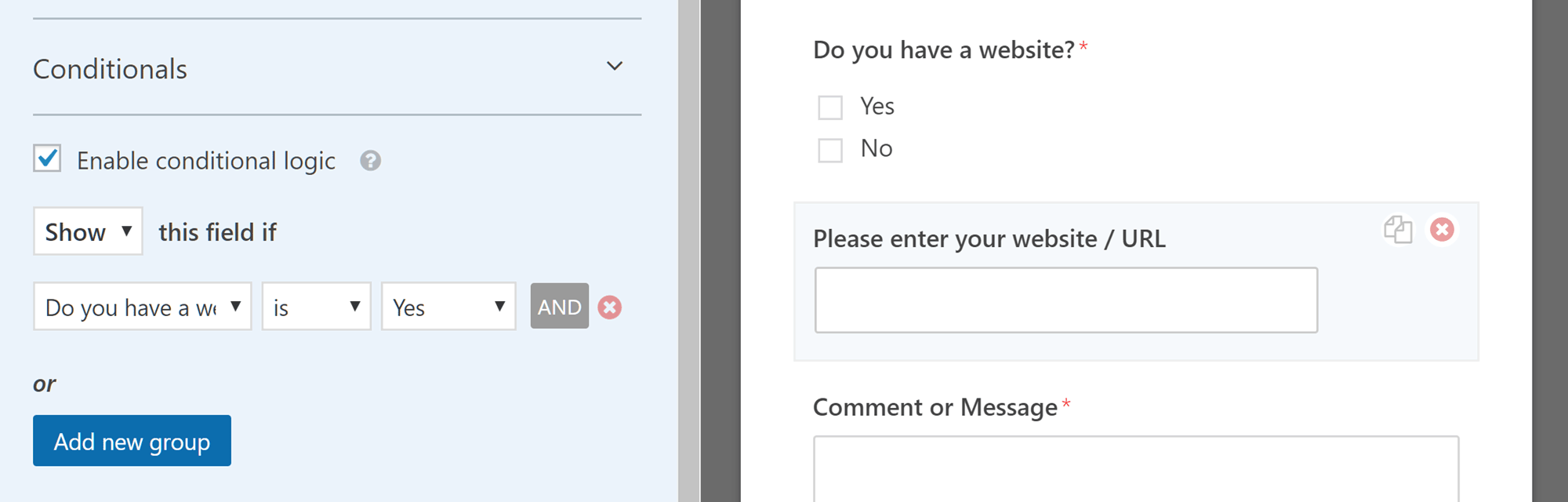The width and height of the screenshot is (1568, 502).
Task: Select the 'Do you have a website?' field label
Action: click(x=944, y=50)
